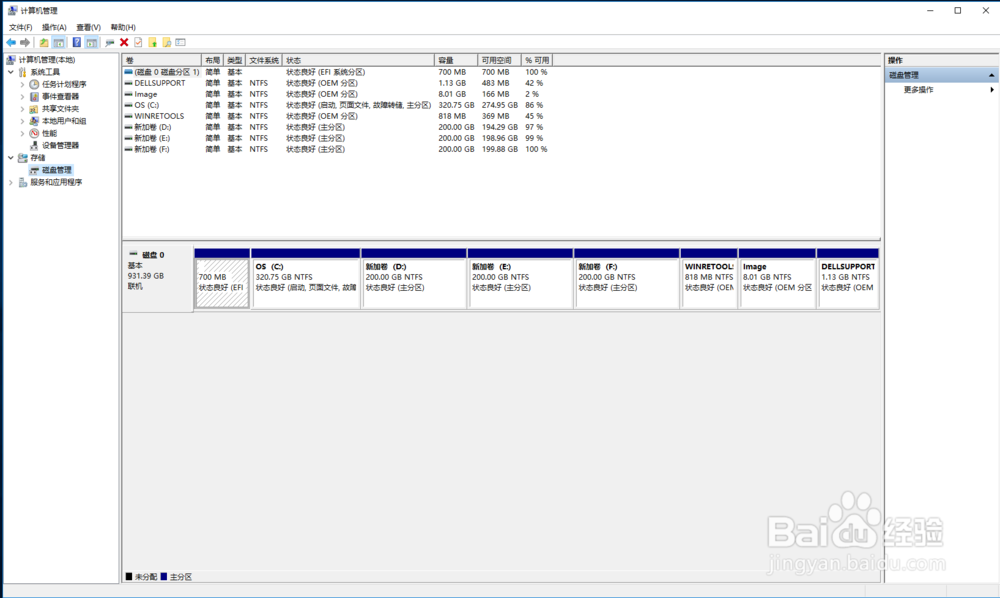Viewport: 1000px width, 598px height.
Task: Click the Properties checkmark page icon
Action: [138, 43]
